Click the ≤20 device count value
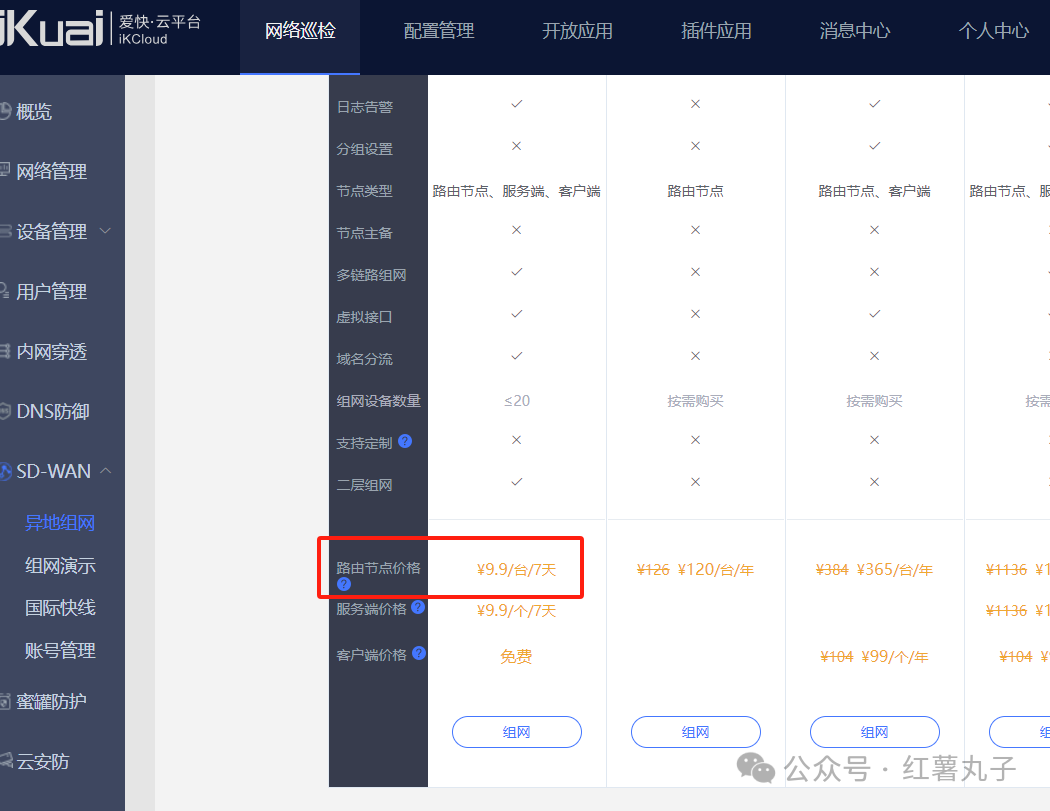This screenshot has width=1050, height=811. pyautogui.click(x=516, y=401)
